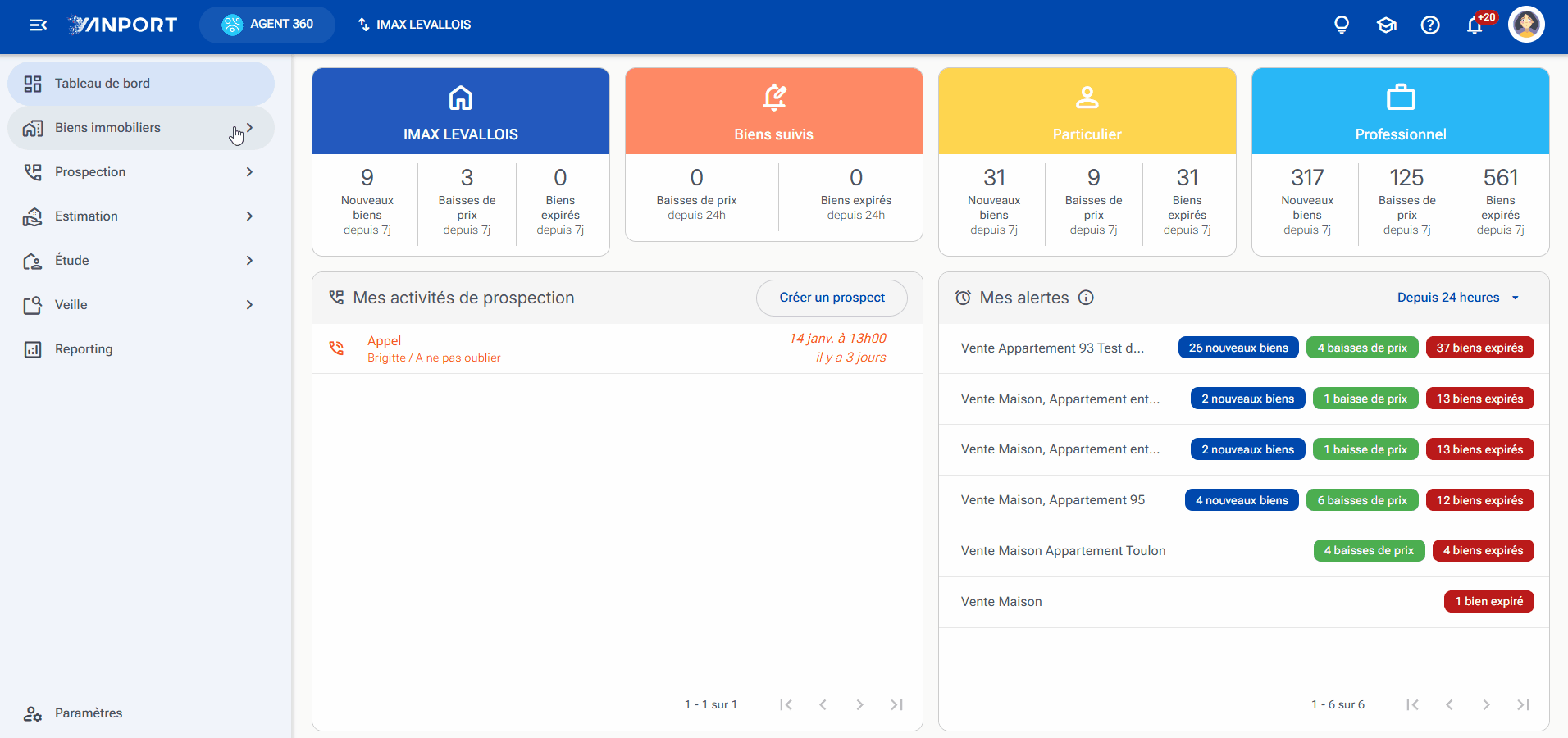
Task: Click the phone icon of the Appel activity
Action: pos(336,348)
